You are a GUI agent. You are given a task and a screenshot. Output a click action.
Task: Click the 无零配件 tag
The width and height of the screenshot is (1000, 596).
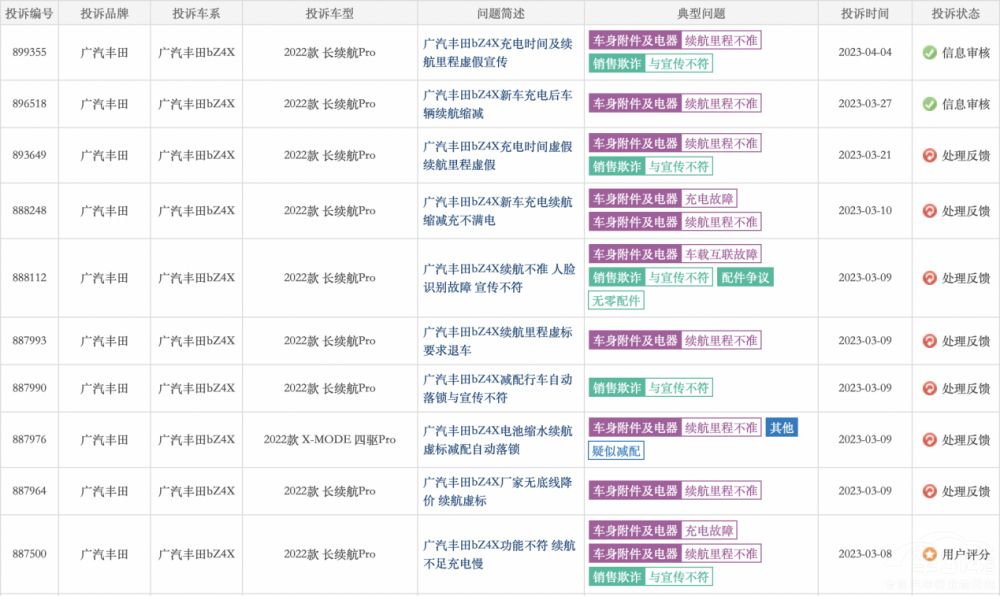click(616, 300)
